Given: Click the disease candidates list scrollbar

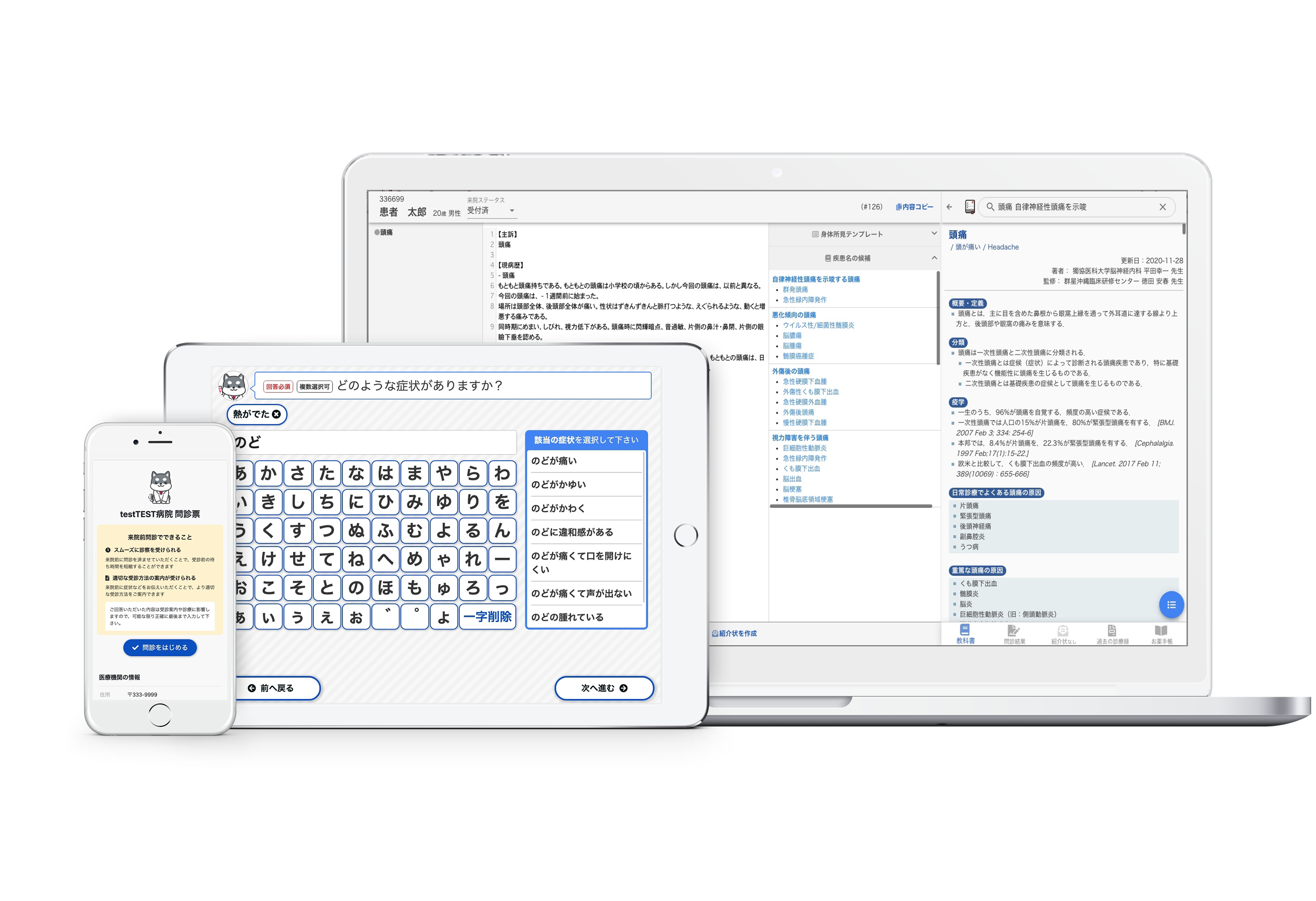Looking at the screenshot, I should (x=938, y=317).
